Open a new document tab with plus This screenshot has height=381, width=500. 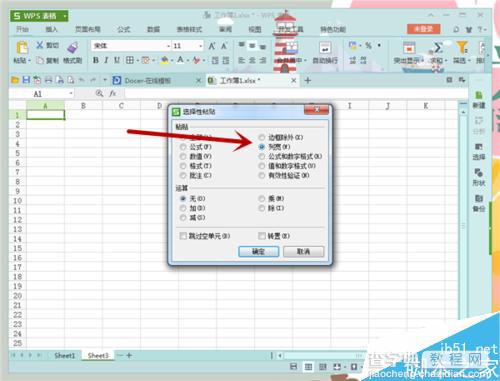pyautogui.click(x=308, y=80)
